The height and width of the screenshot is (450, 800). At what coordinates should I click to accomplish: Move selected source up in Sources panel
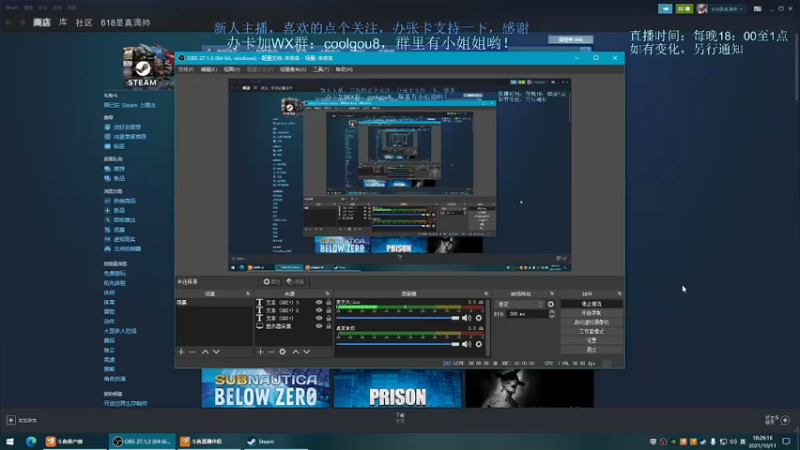click(x=295, y=352)
